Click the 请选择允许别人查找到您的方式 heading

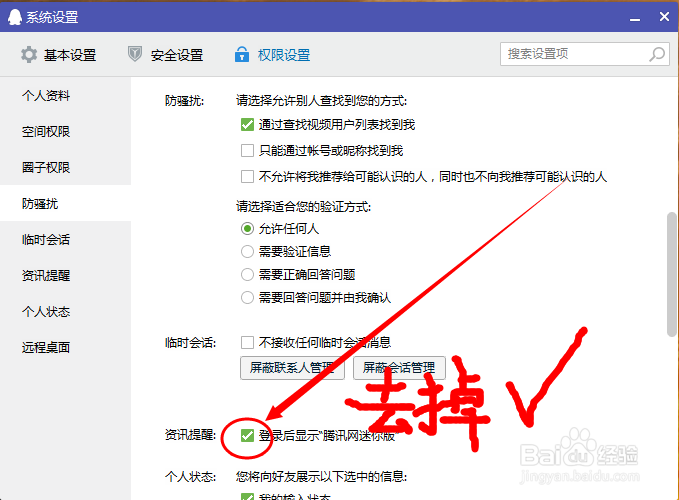click(321, 101)
